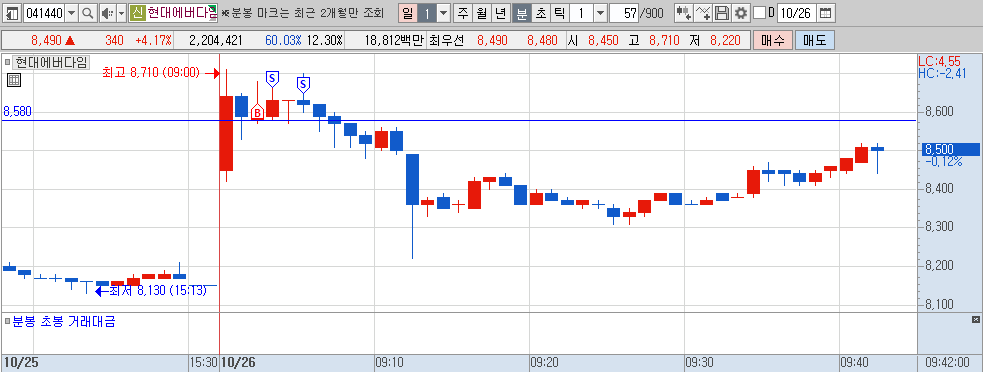Click the trade amount 18,812백만
This screenshot has width=983, height=372.
click(394, 41)
